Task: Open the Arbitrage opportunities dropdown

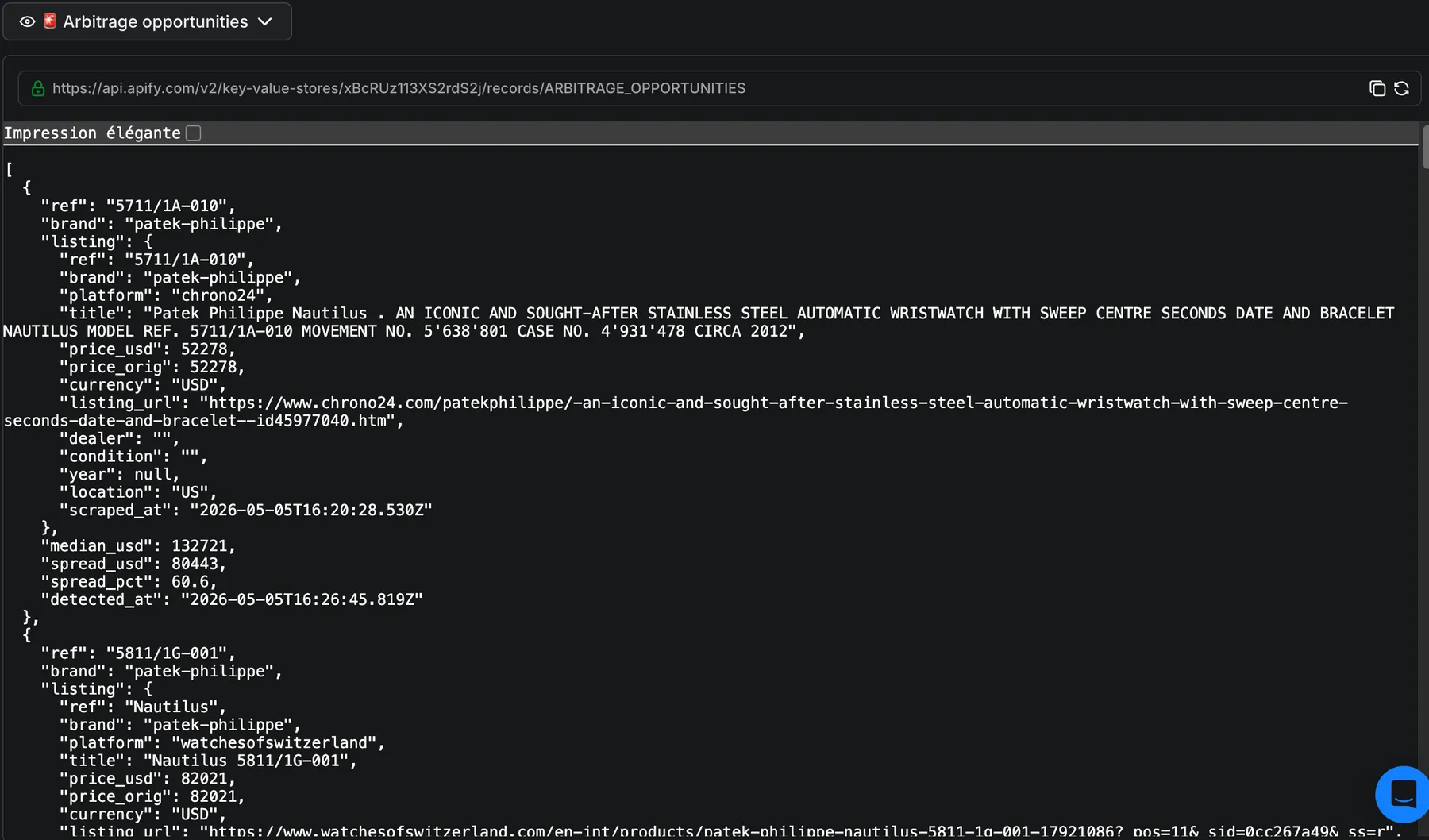Action: [147, 21]
